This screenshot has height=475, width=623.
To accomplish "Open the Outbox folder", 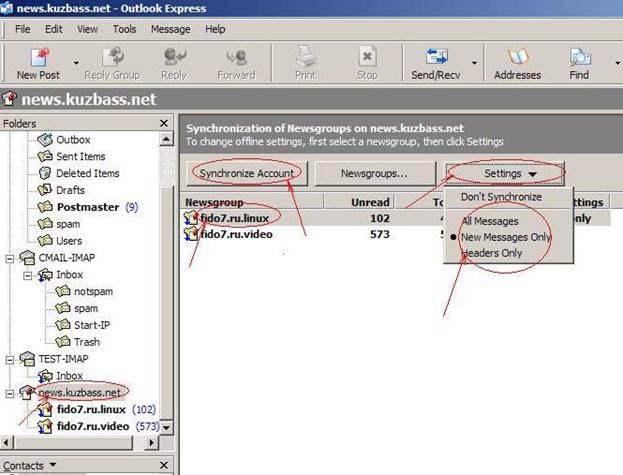I will tap(73, 140).
